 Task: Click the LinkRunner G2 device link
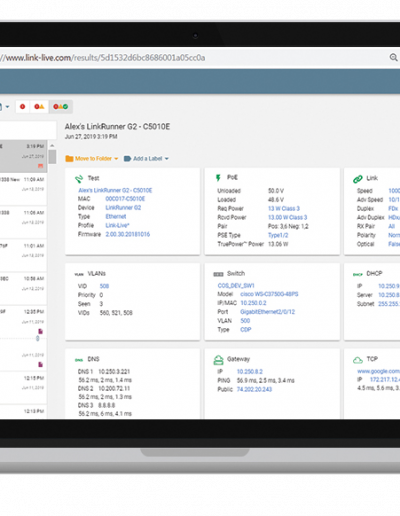pos(123,208)
